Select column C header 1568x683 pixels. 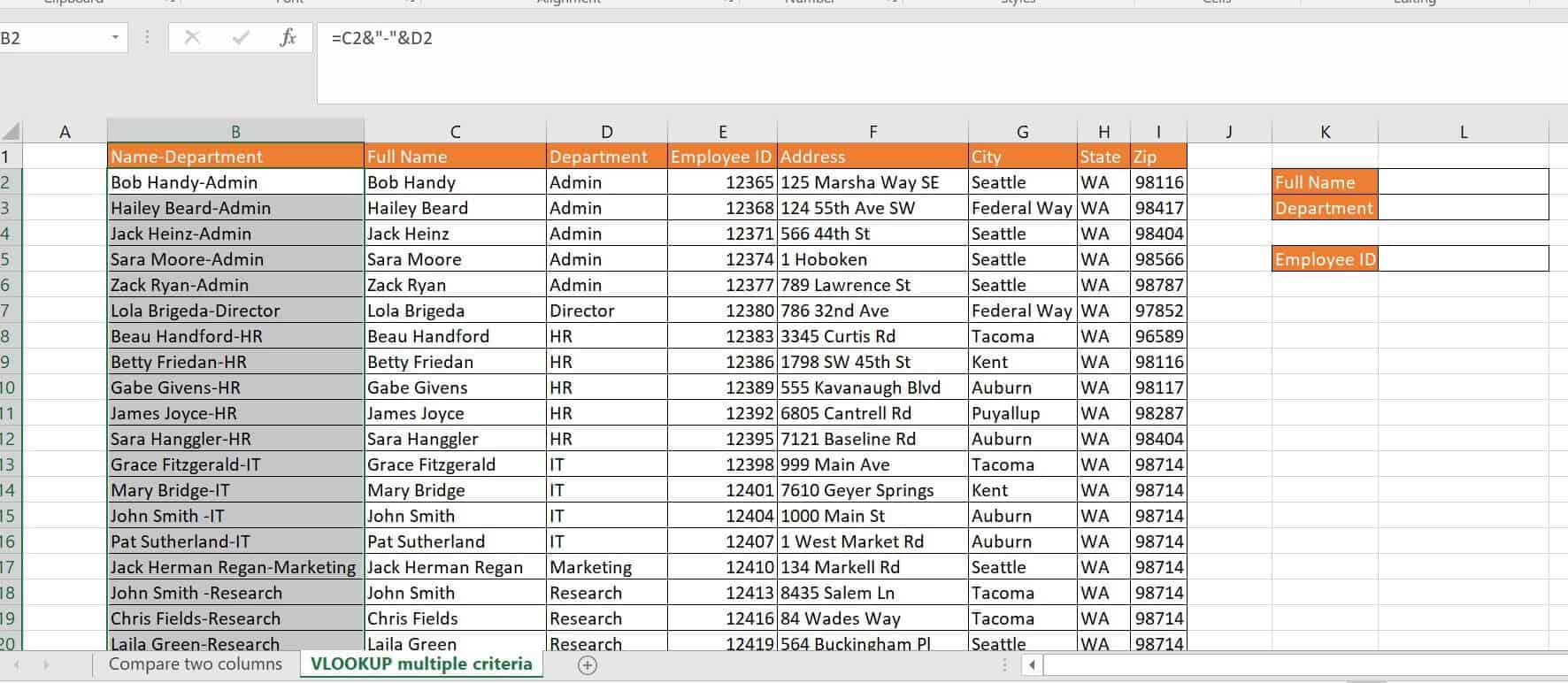[455, 132]
